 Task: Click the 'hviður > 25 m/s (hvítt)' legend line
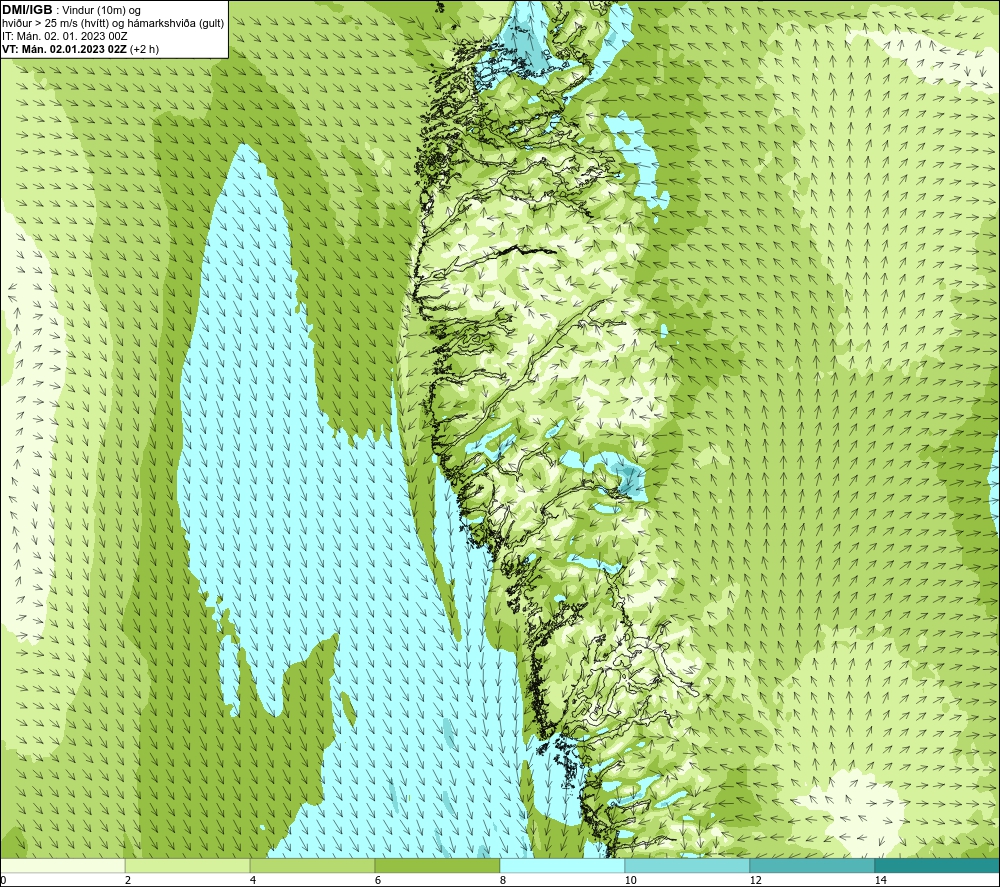(x=113, y=24)
